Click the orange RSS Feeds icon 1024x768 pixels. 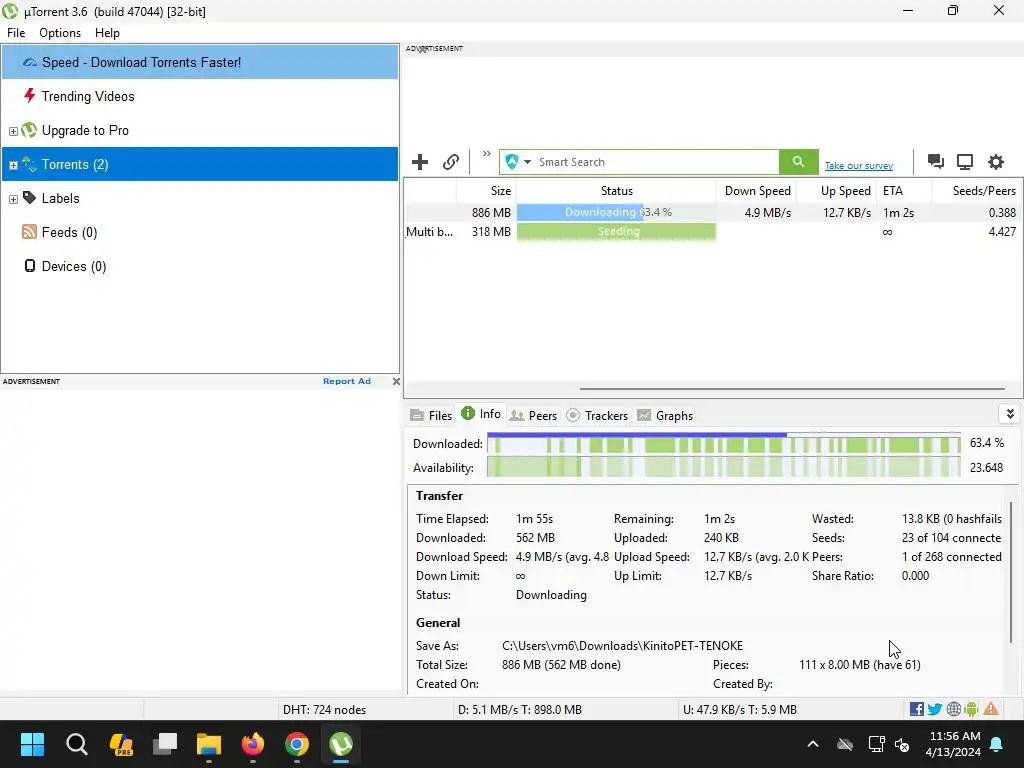tap(29, 232)
